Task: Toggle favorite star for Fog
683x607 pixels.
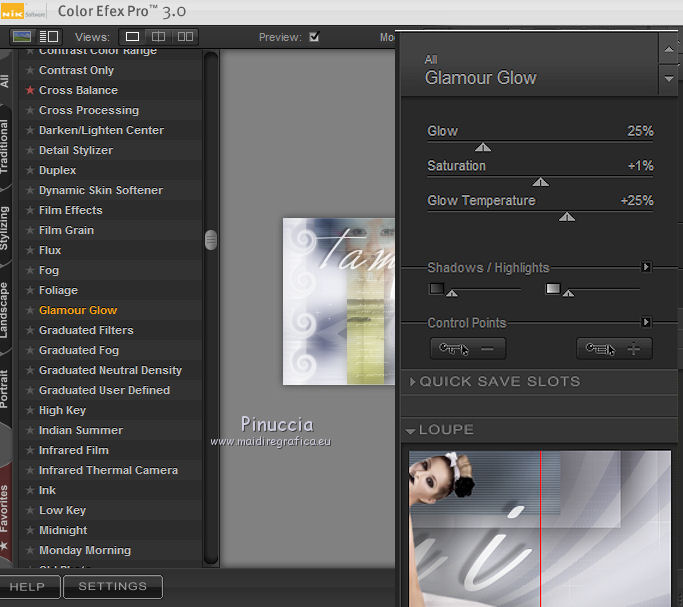Action: [x=30, y=270]
